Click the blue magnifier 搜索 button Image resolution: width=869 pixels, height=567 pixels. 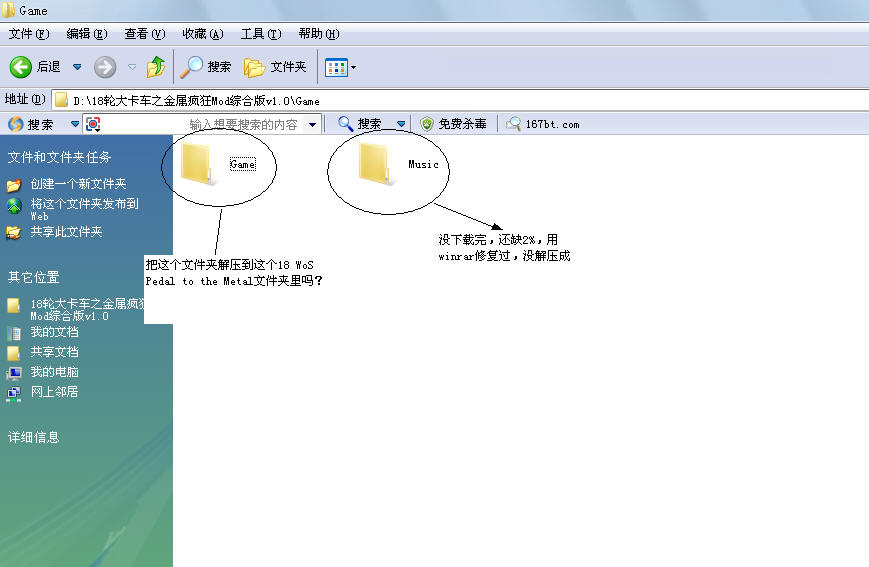360,124
